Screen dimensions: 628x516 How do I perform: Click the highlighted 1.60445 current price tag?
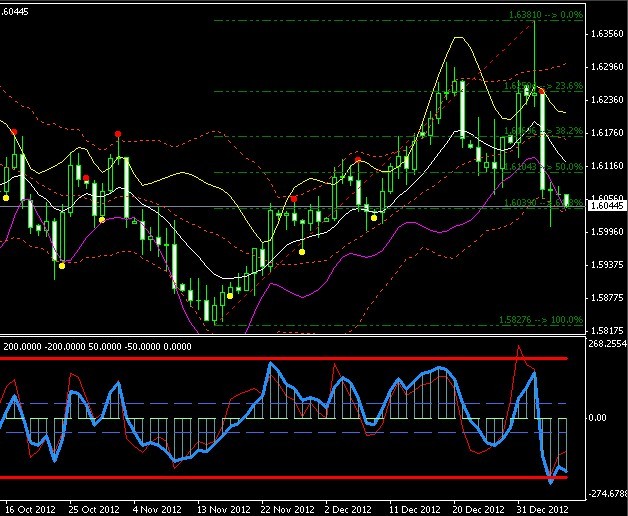click(607, 206)
